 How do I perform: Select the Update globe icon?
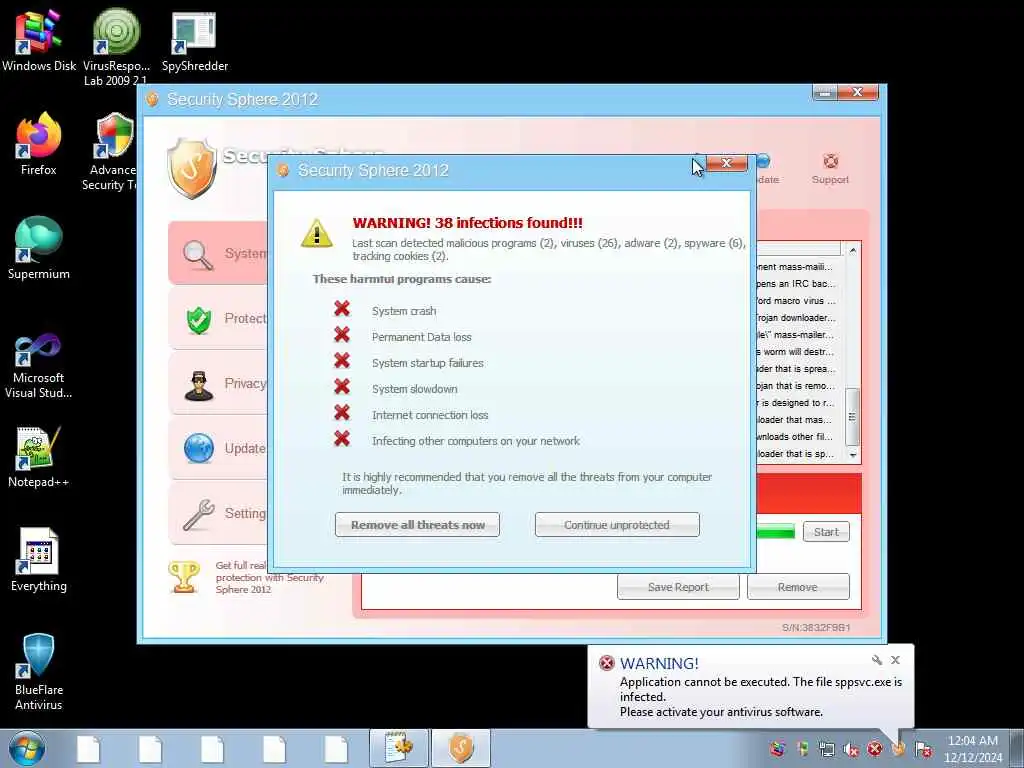pyautogui.click(x=199, y=449)
